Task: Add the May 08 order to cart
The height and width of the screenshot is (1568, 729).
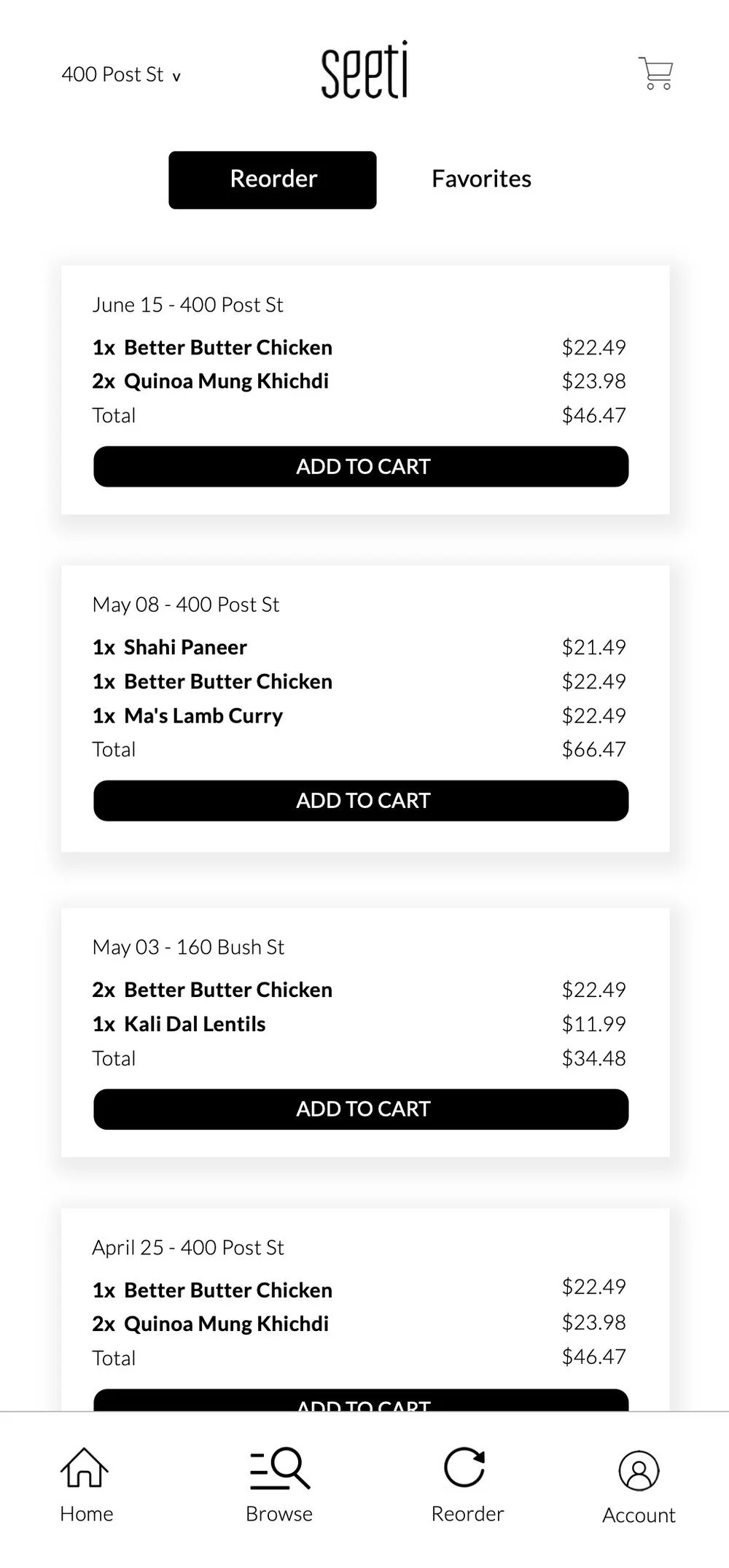Action: tap(361, 801)
